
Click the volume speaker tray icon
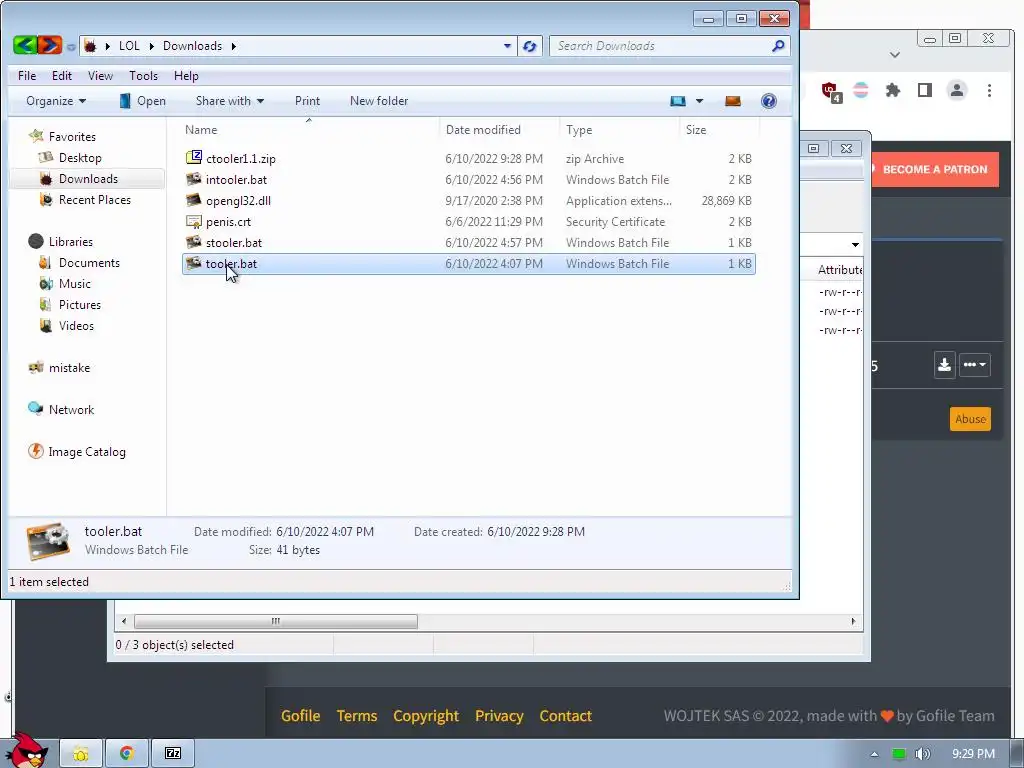921,754
